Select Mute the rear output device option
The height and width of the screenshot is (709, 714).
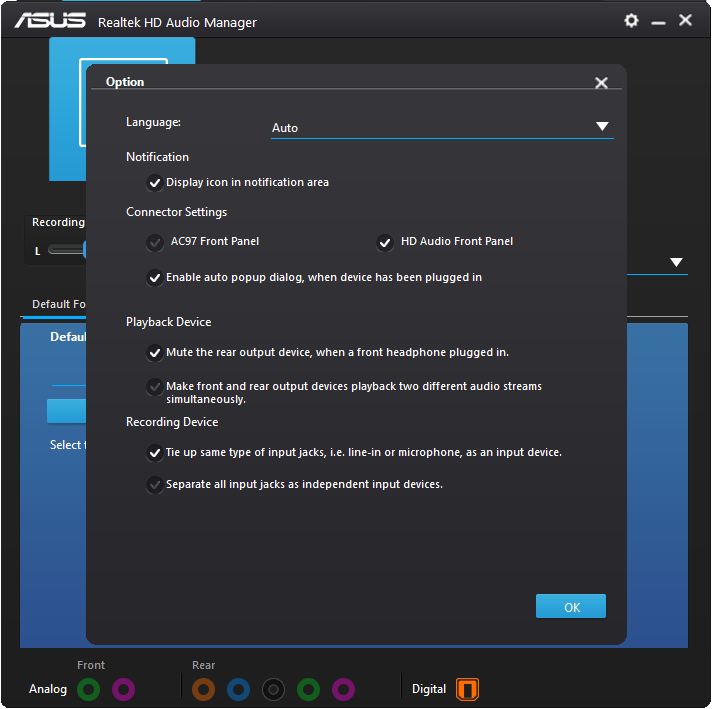tap(155, 352)
